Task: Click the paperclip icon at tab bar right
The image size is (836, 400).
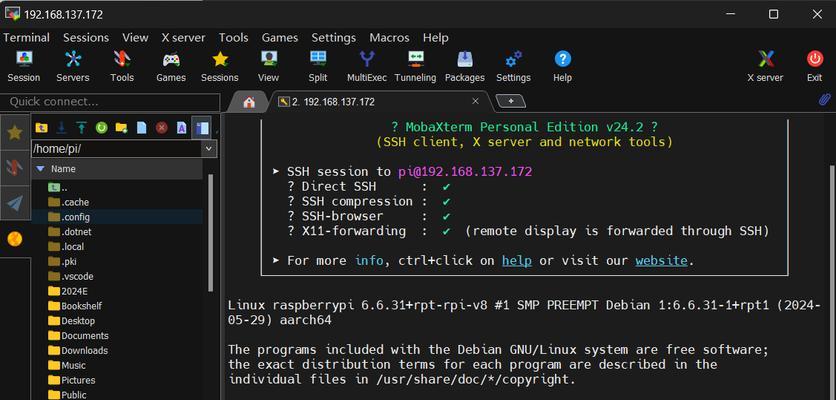Action: (824, 100)
